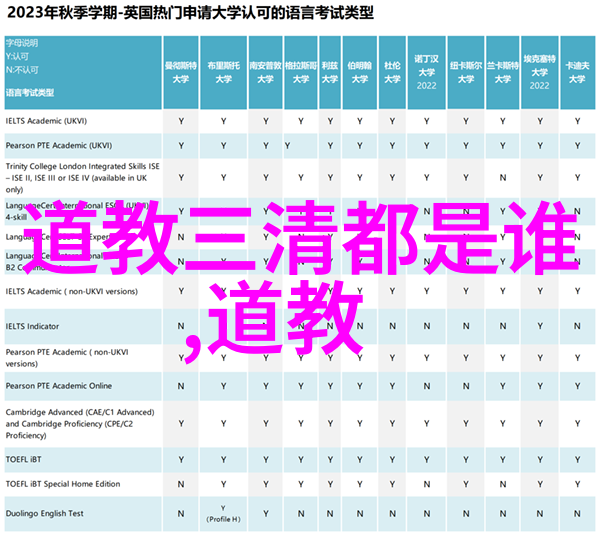Select the Pearson PTE Academic Online row label
Screen dimensions: 600x536
(59, 386)
